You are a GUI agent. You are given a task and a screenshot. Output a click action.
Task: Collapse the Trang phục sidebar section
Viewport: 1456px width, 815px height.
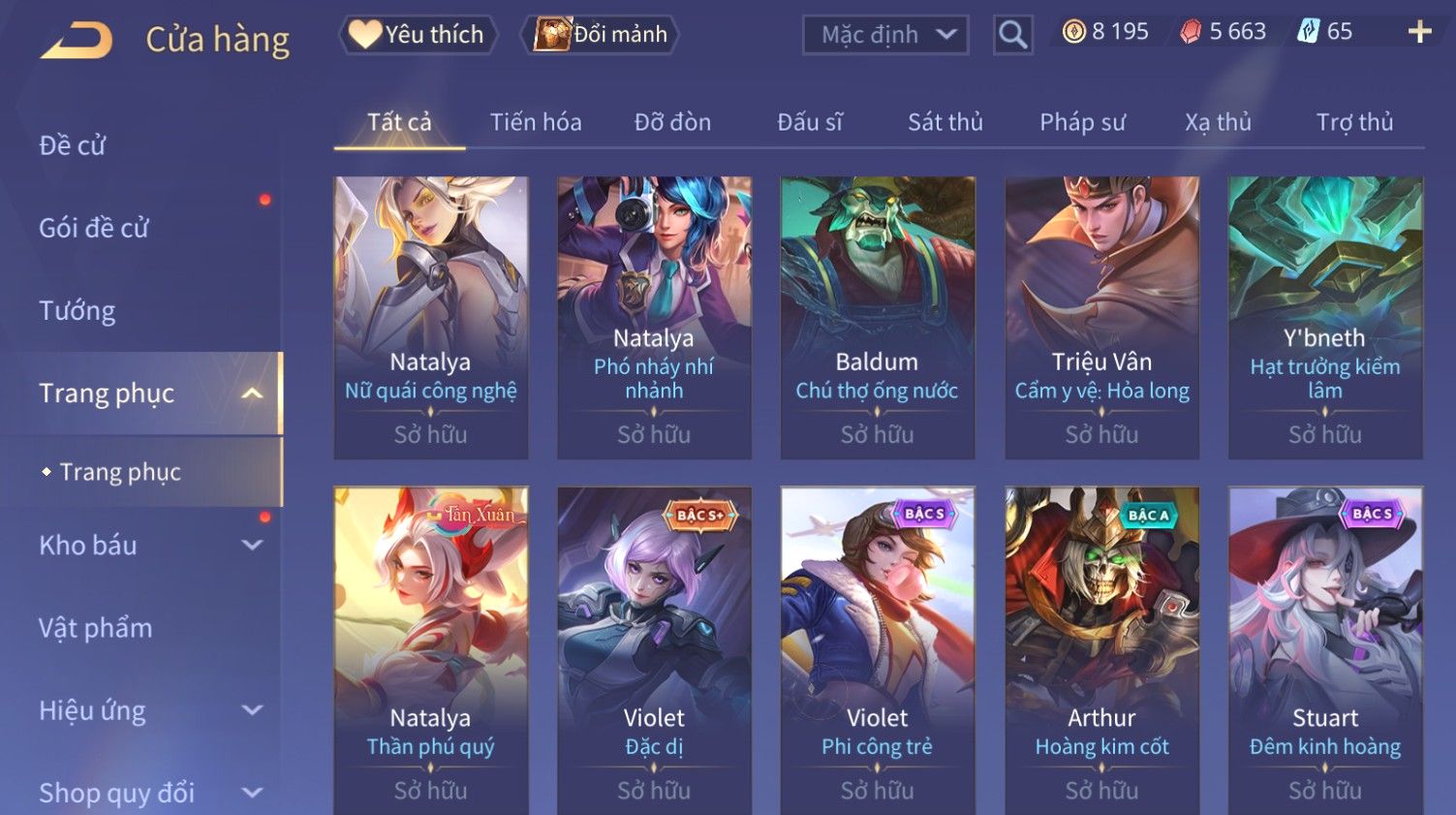[x=252, y=393]
